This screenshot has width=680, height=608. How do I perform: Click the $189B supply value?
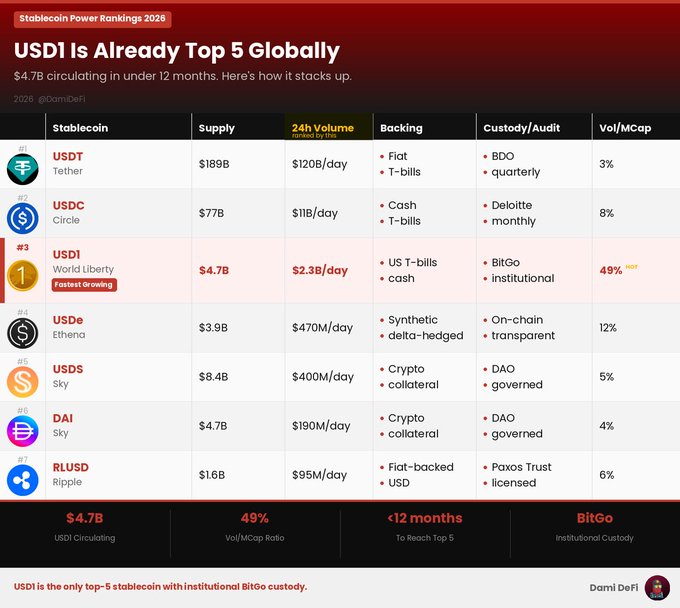tap(214, 164)
